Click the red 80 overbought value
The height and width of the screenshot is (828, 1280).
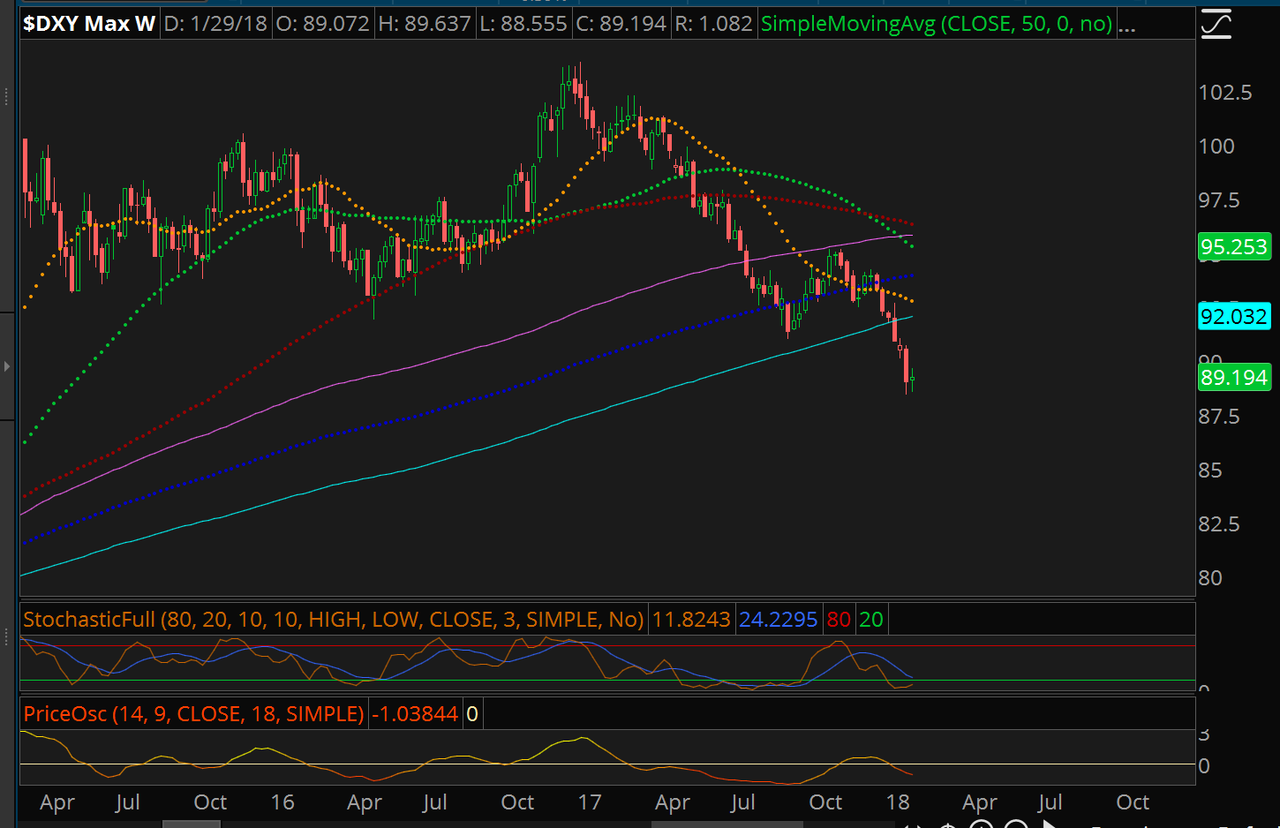pyautogui.click(x=838, y=619)
